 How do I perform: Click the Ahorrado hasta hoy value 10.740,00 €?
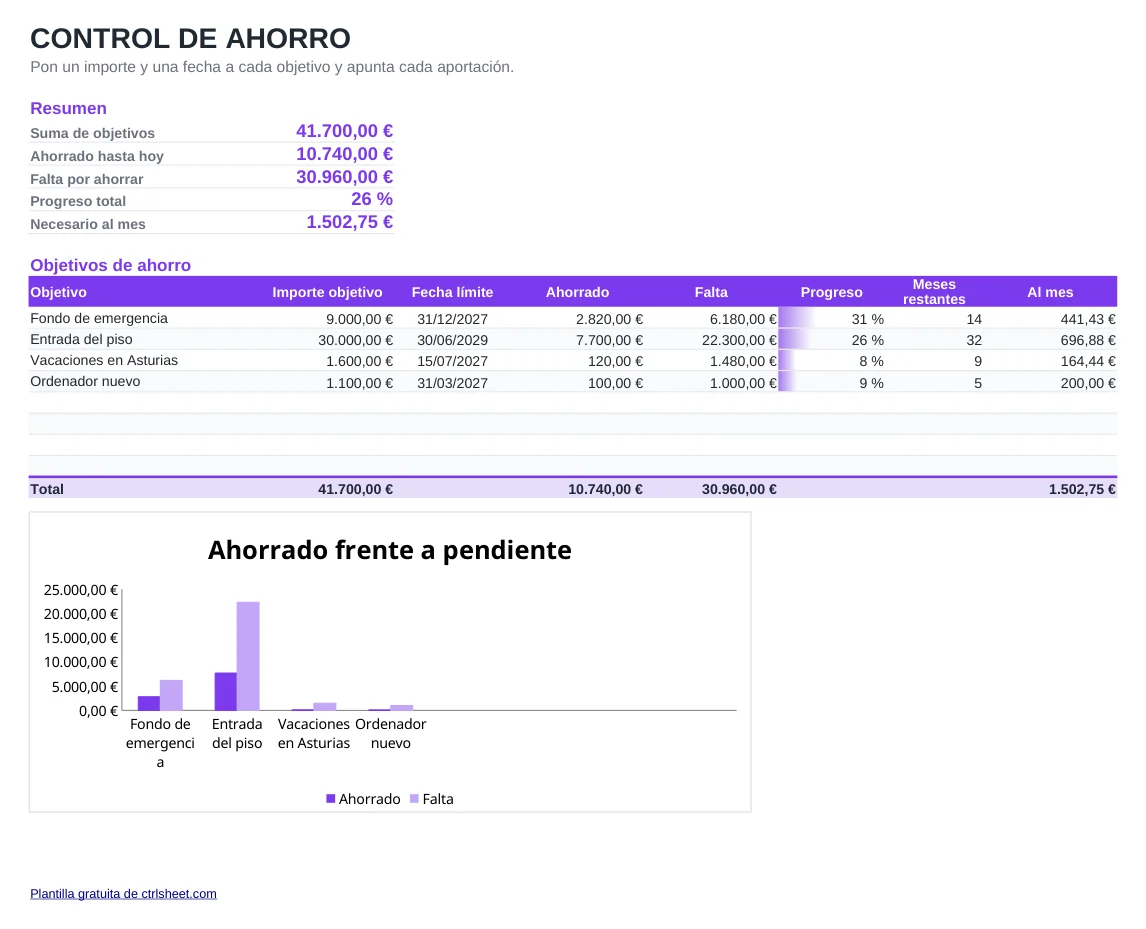[344, 154]
